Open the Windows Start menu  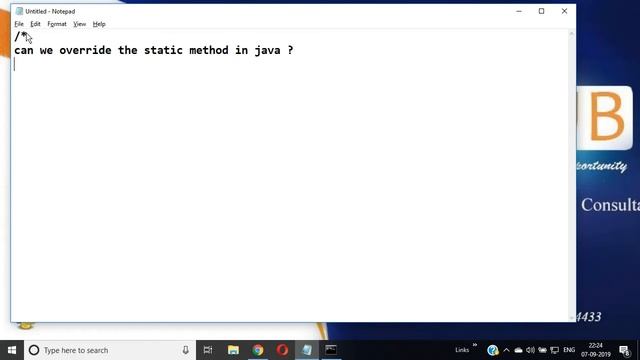pyautogui.click(x=12, y=350)
